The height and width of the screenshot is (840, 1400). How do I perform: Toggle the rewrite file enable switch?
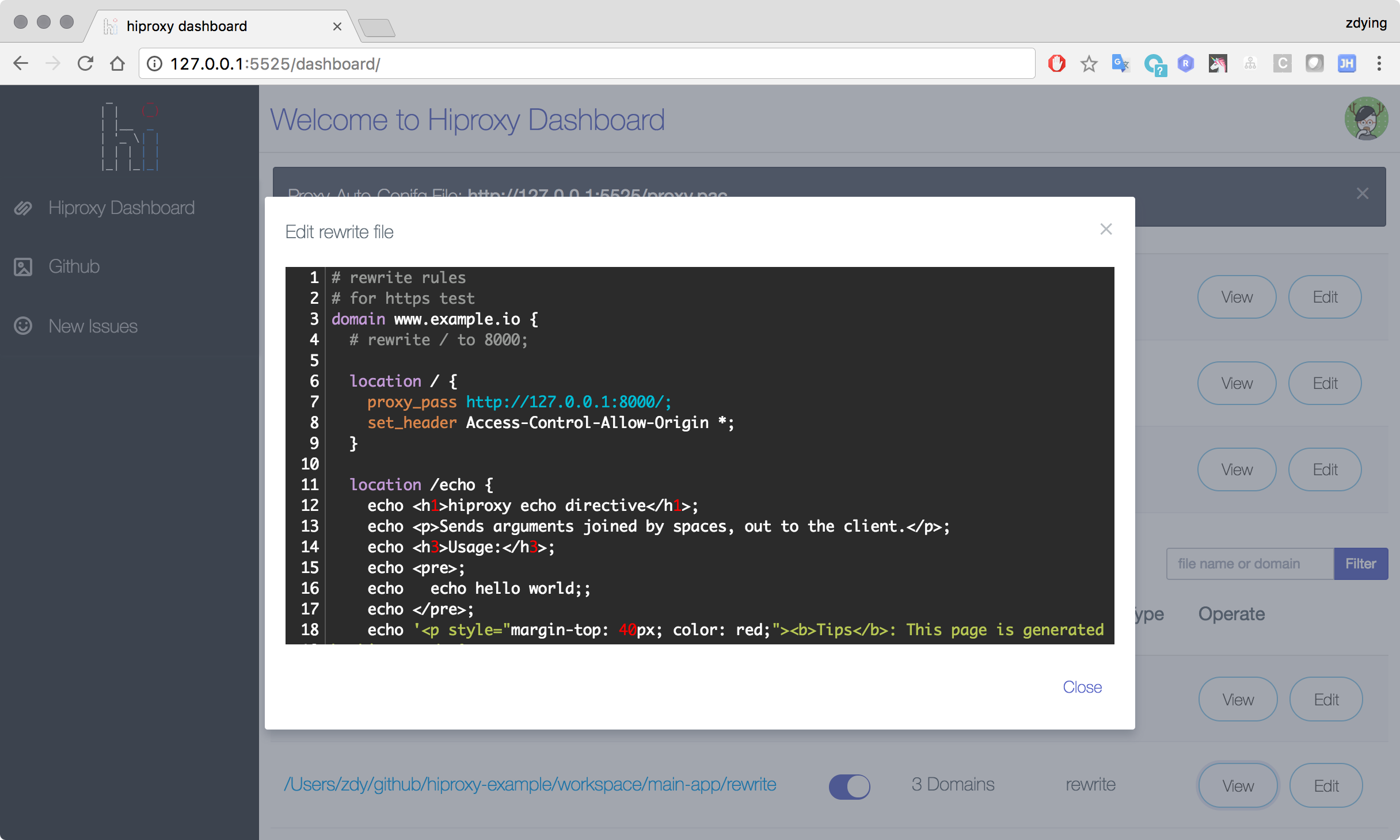(x=849, y=786)
